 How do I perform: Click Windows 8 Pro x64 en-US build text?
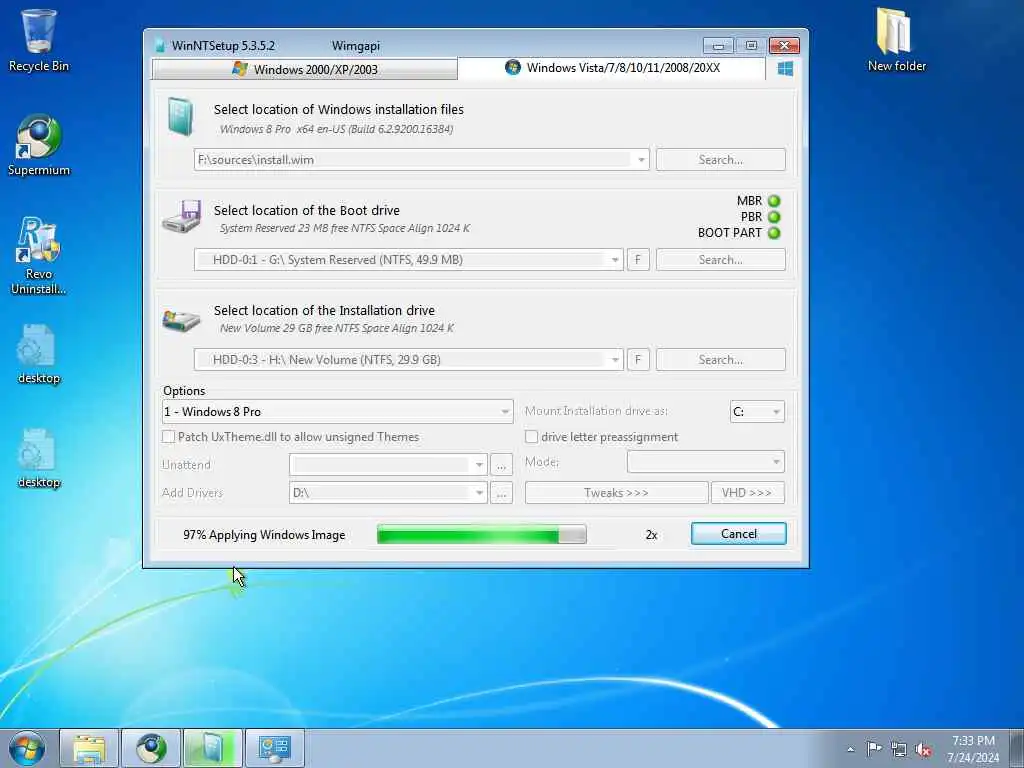[336, 129]
